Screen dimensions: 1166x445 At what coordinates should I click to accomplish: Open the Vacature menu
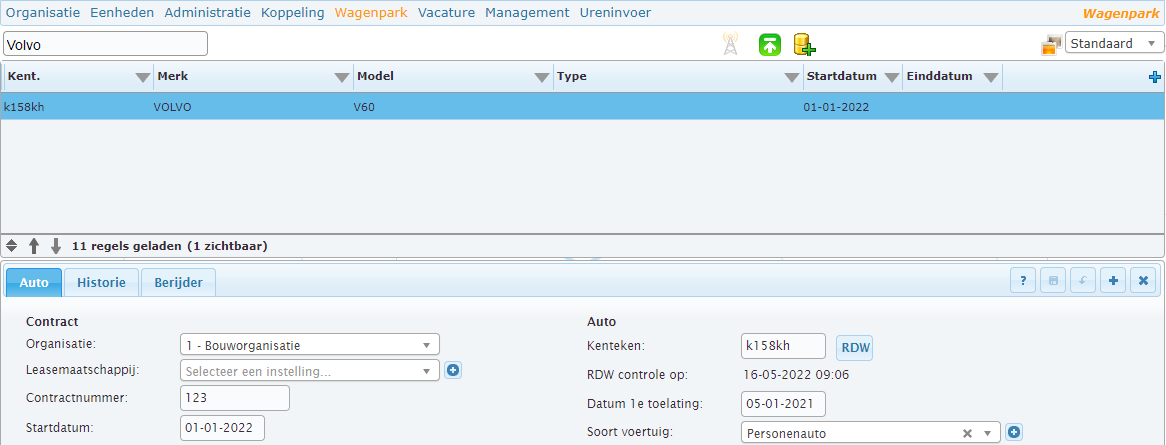(446, 13)
